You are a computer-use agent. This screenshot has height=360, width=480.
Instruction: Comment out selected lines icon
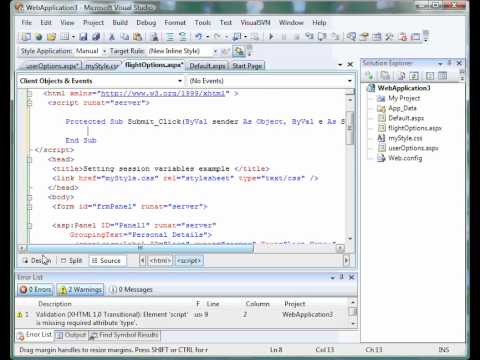(x=170, y=37)
